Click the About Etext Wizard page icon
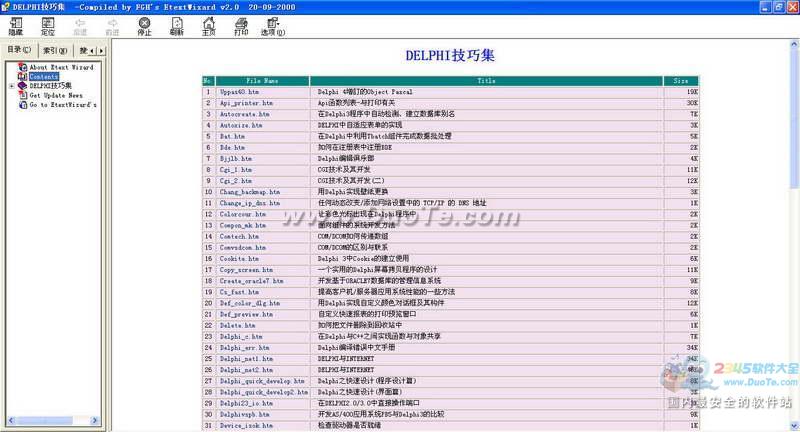 click(22, 67)
